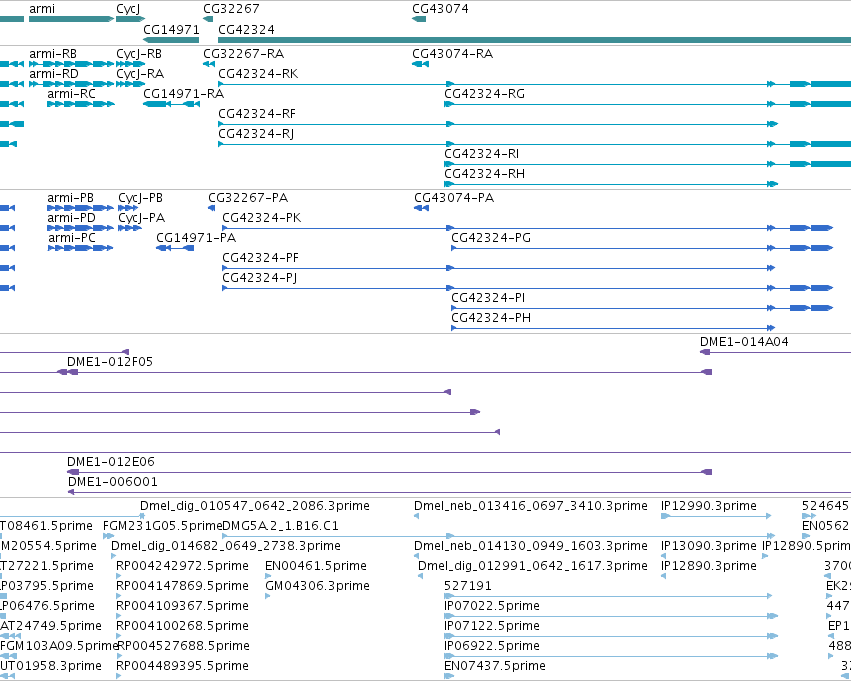851x681 pixels.
Task: Select the CycJ gene label
Action: point(128,9)
